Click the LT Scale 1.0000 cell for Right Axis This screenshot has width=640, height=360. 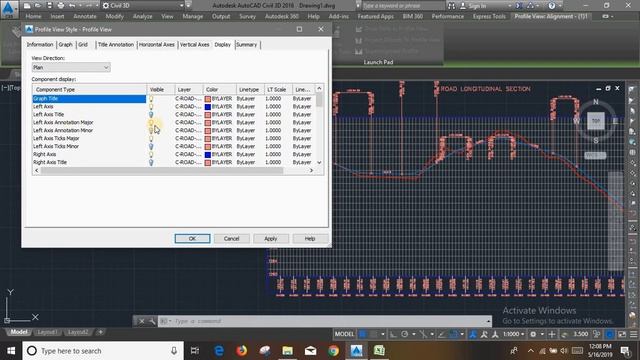(x=273, y=154)
